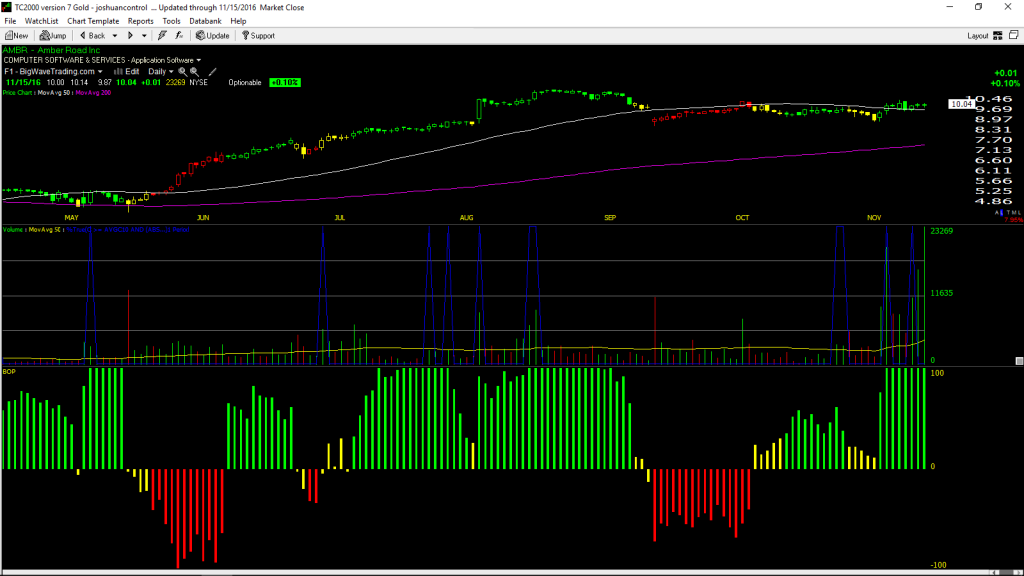This screenshot has height=576, width=1024.
Task: Click the MovAvg 50 legend label
Action: (56, 93)
